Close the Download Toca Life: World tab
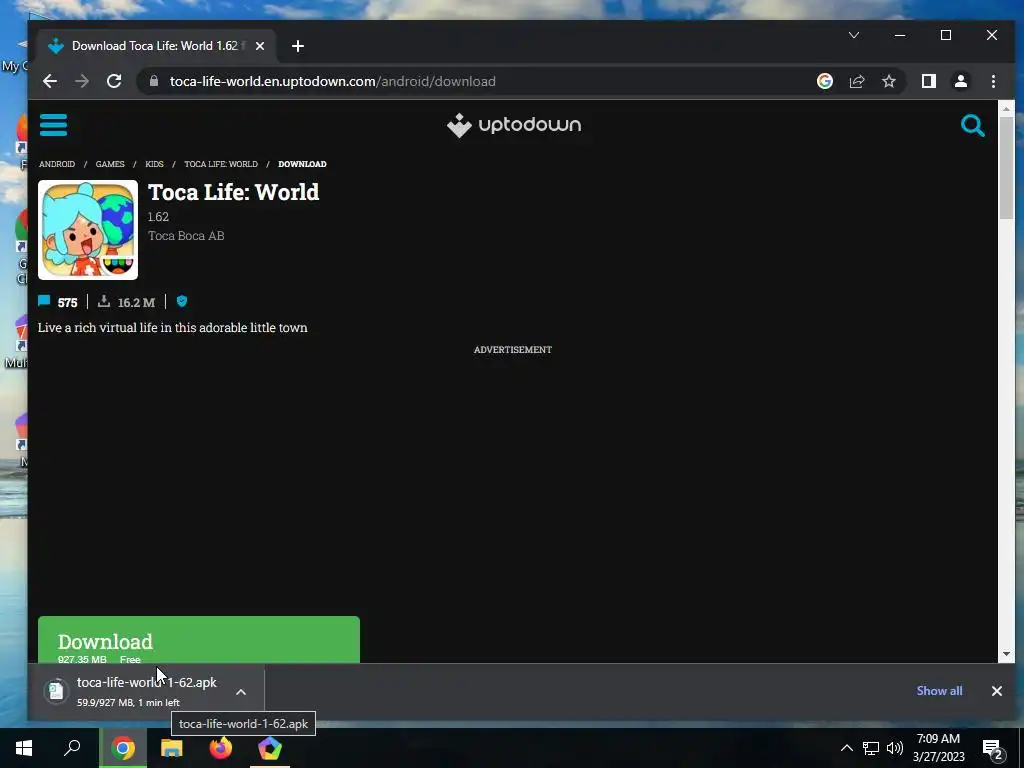 (260, 46)
